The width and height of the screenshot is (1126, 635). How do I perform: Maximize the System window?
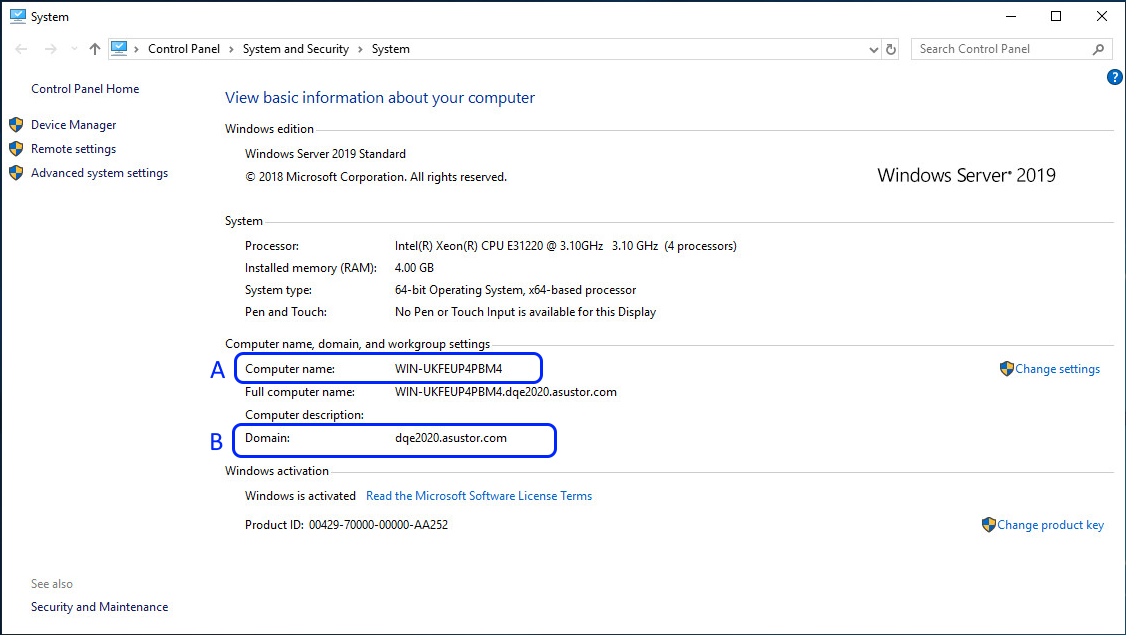pyautogui.click(x=1056, y=16)
